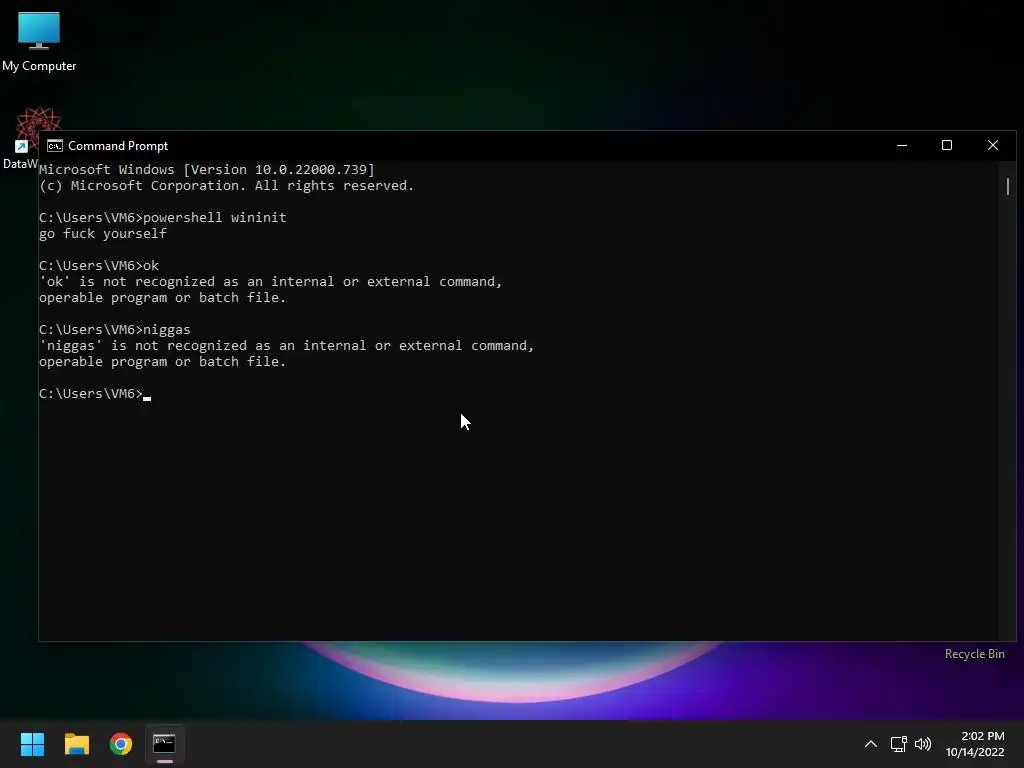Click the "'ok' is not recognized" error line
1024x768 pixels.
[x=270, y=281]
